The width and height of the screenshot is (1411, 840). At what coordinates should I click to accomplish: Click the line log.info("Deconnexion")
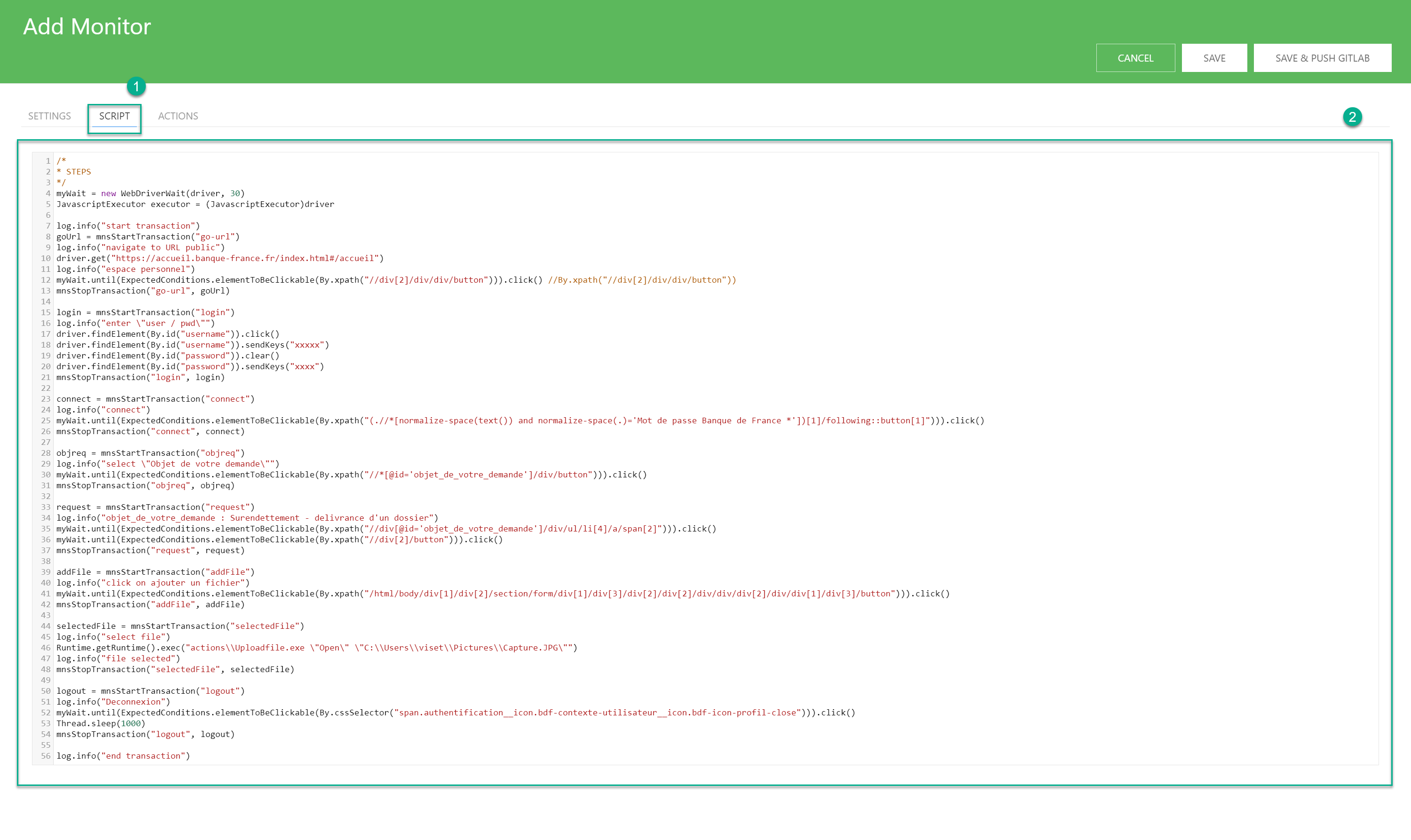coord(113,701)
